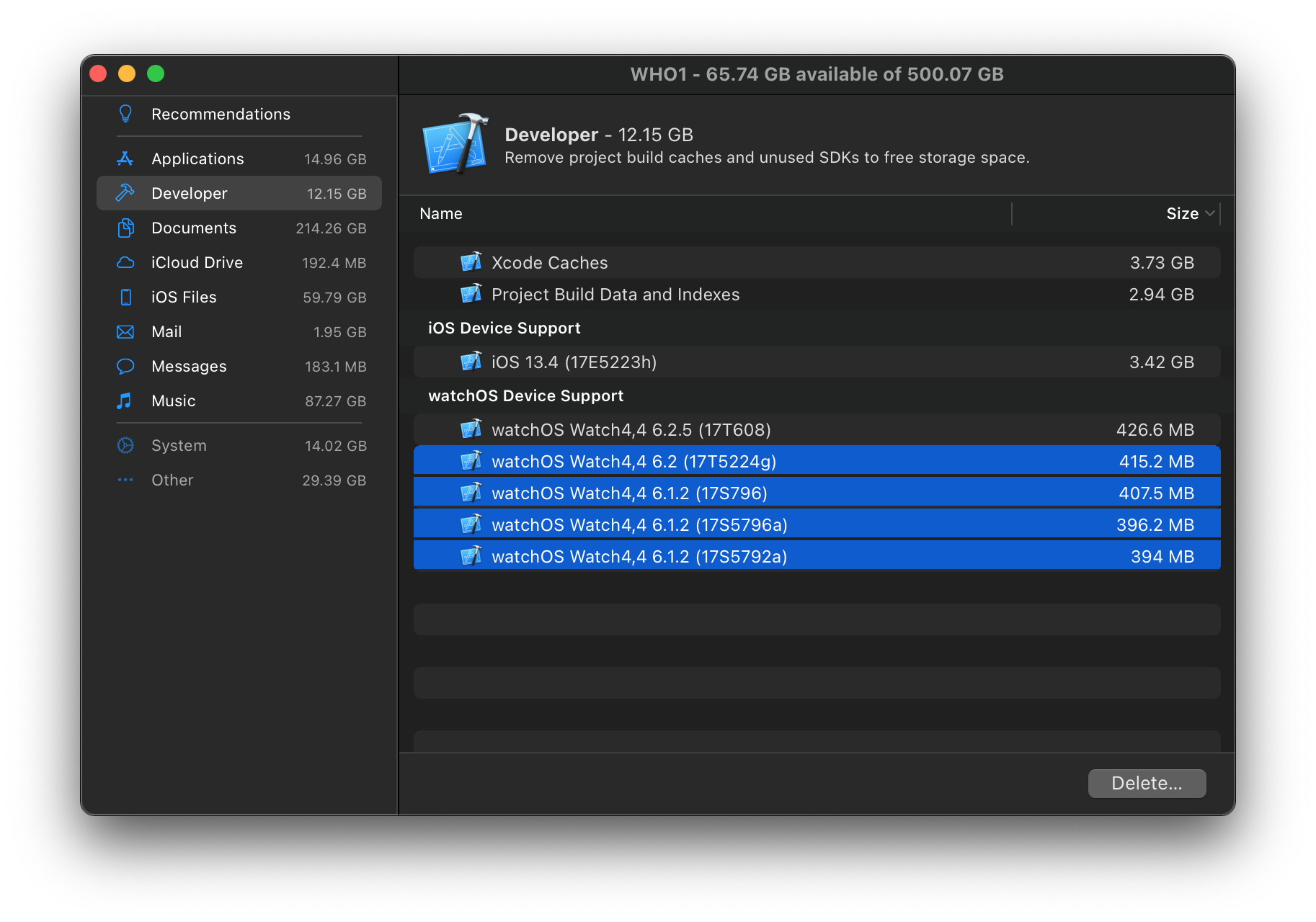Viewport: 1316px width, 922px height.
Task: Click the Recommendations lightbulb icon
Action: coord(125,114)
